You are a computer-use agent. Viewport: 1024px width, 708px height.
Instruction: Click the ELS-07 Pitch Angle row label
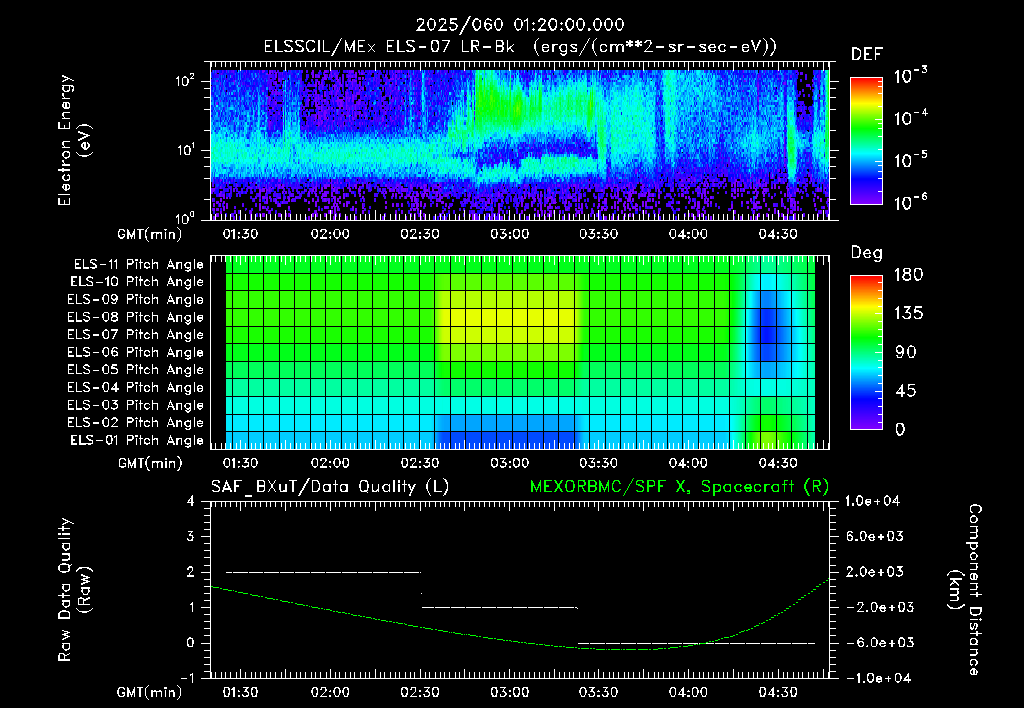click(x=135, y=334)
